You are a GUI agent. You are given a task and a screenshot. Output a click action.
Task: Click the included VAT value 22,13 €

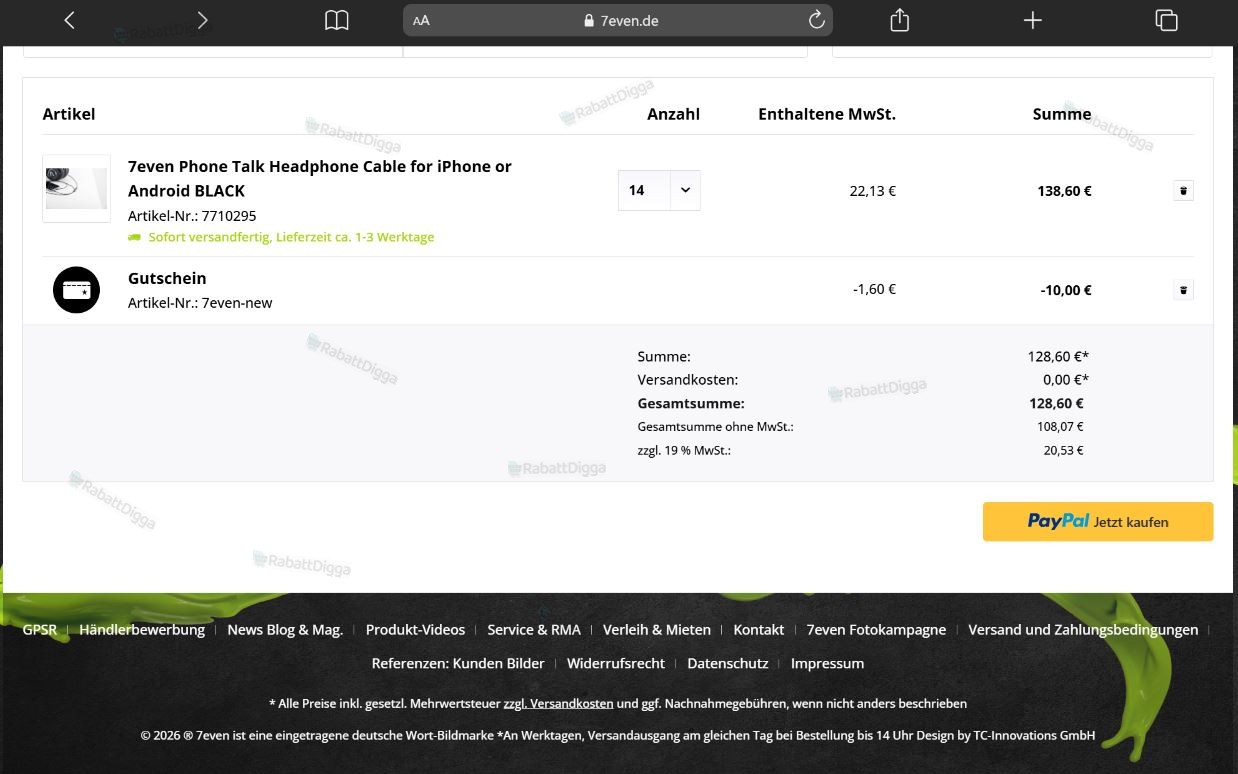pos(873,191)
